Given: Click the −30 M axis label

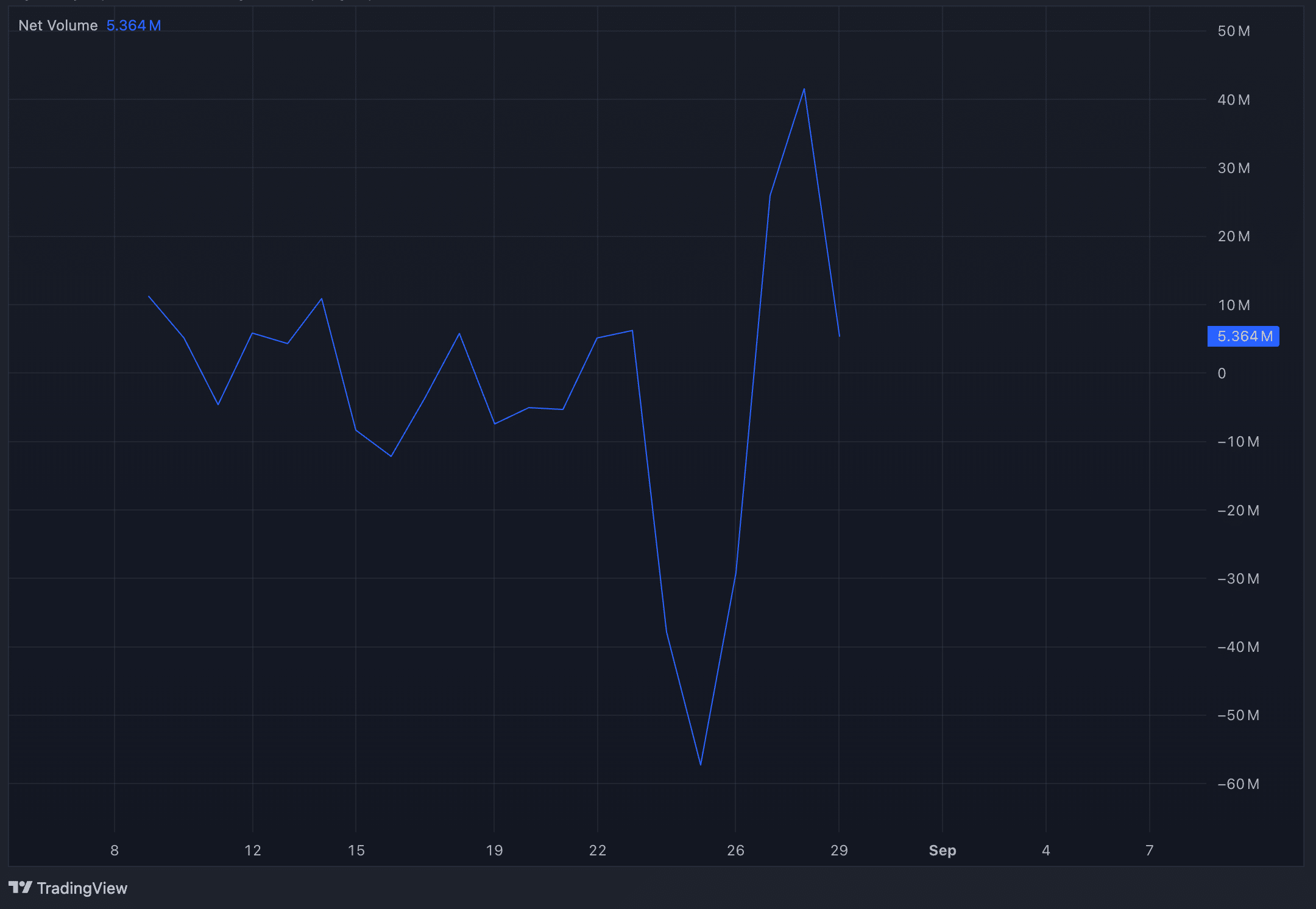Looking at the screenshot, I should click(1238, 578).
